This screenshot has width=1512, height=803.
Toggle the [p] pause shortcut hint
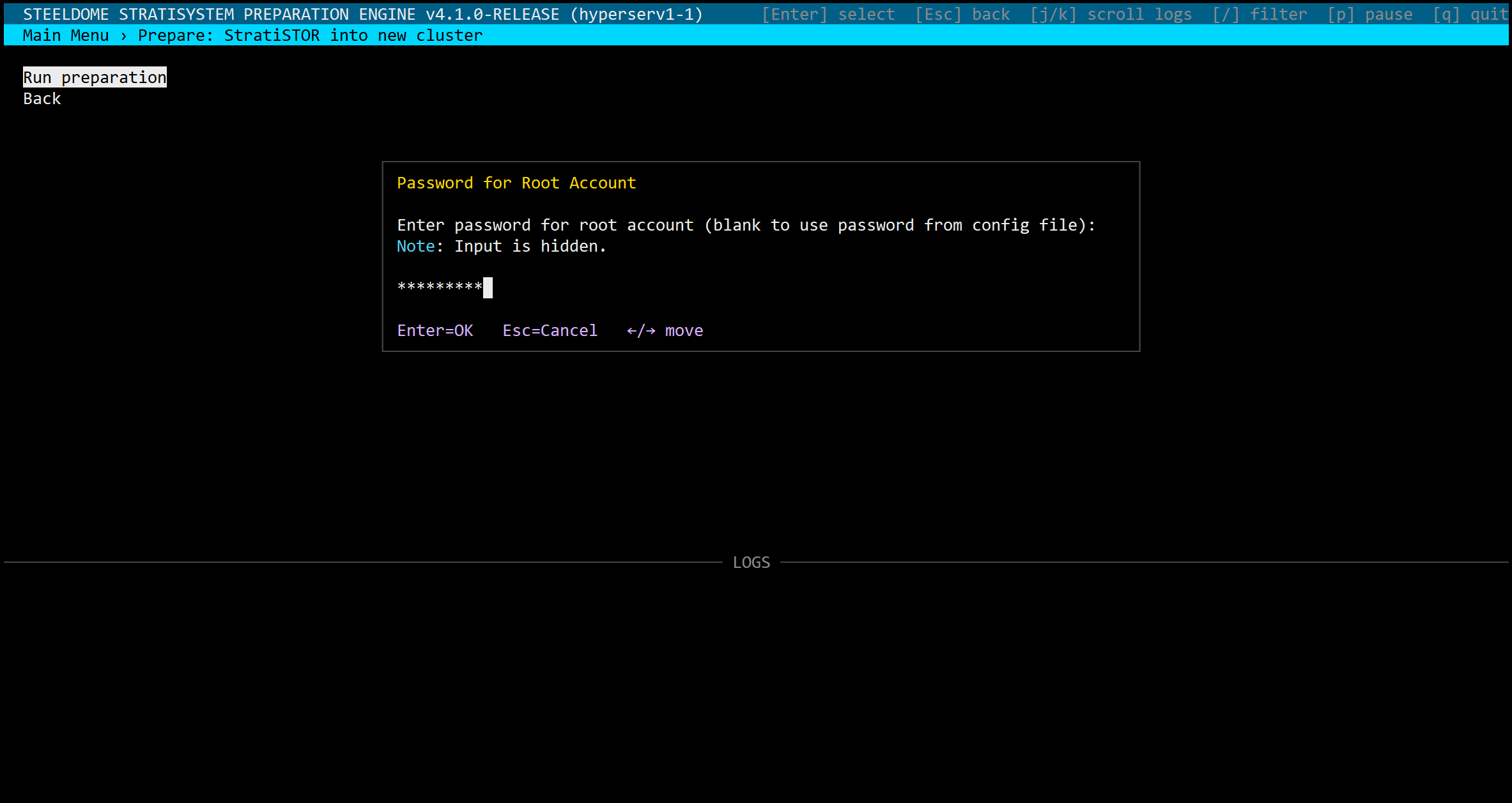tap(1369, 14)
